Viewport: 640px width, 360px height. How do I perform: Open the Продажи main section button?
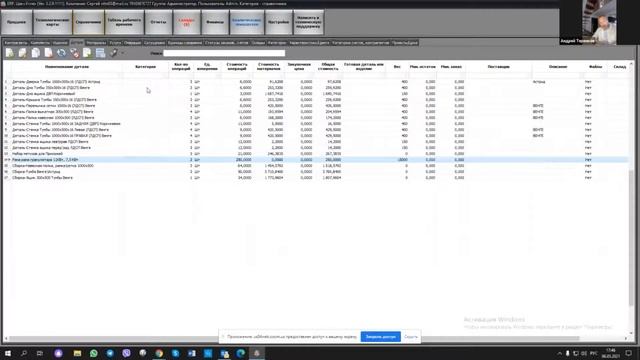tap(16, 22)
